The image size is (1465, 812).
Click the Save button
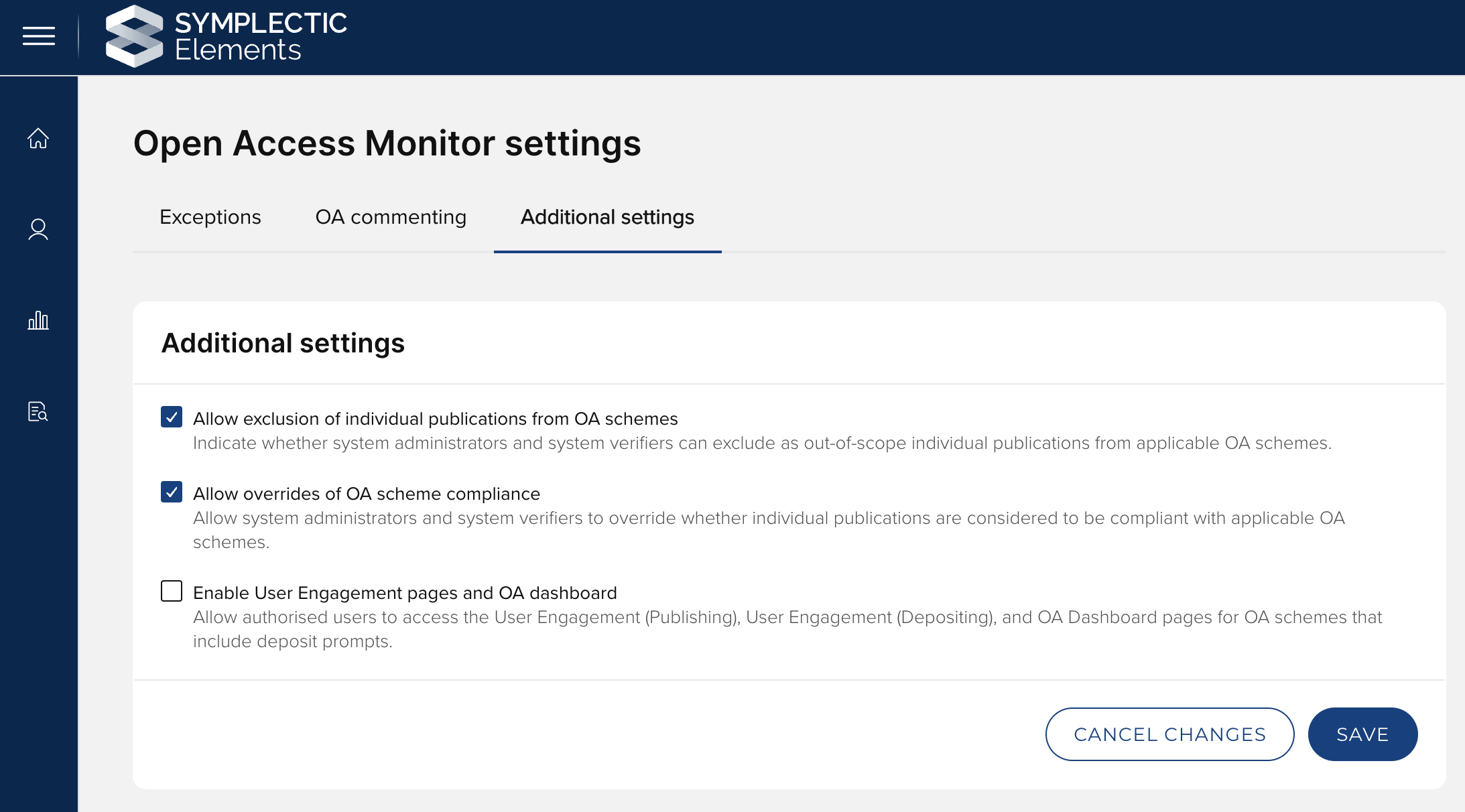[x=1362, y=734]
